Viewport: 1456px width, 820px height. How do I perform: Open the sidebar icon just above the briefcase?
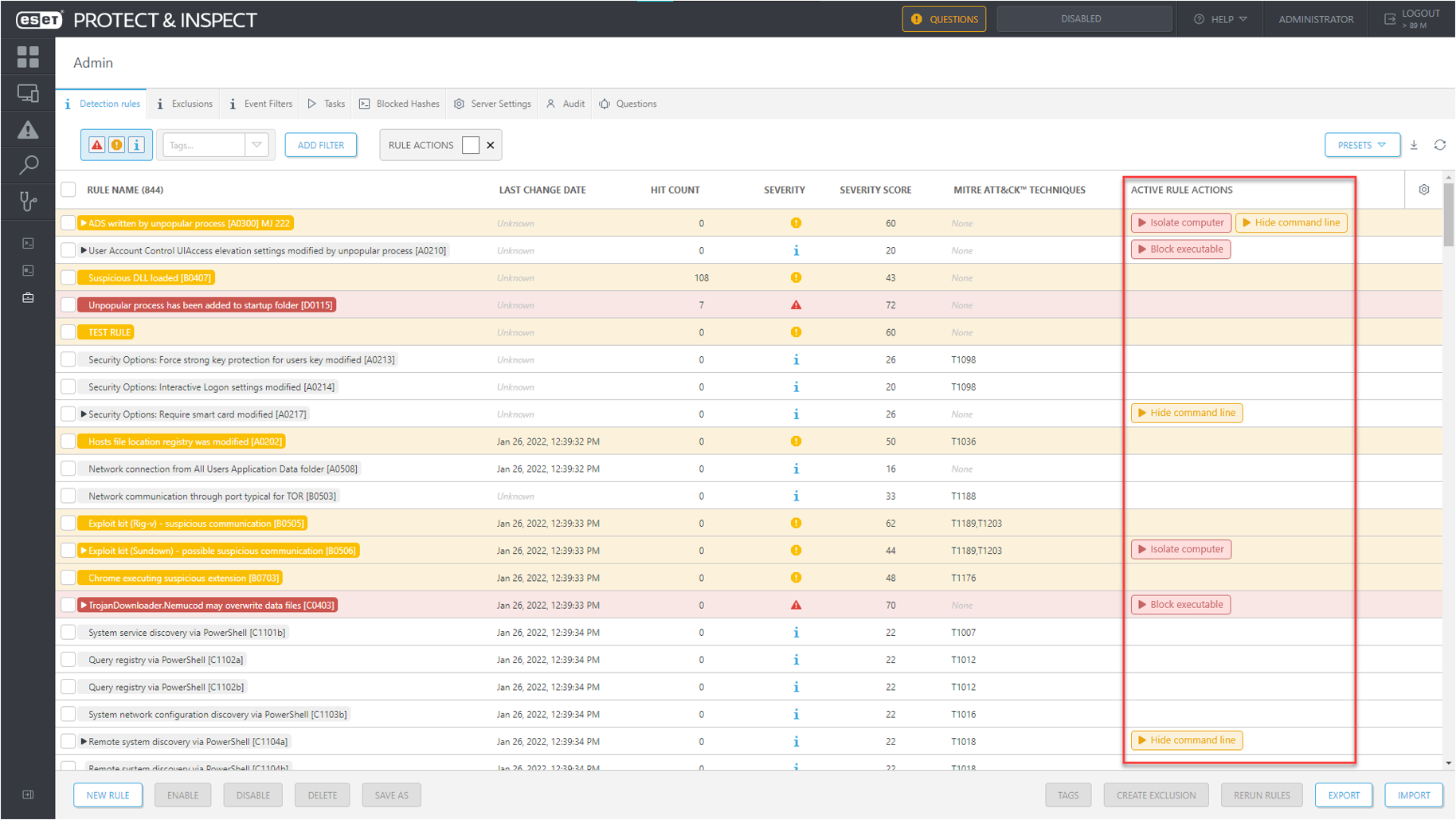pyautogui.click(x=28, y=271)
